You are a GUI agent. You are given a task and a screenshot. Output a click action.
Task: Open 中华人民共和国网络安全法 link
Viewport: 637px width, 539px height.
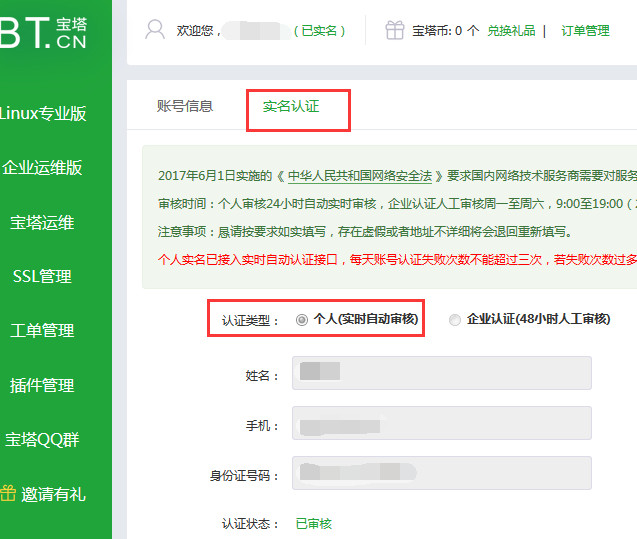click(x=360, y=176)
